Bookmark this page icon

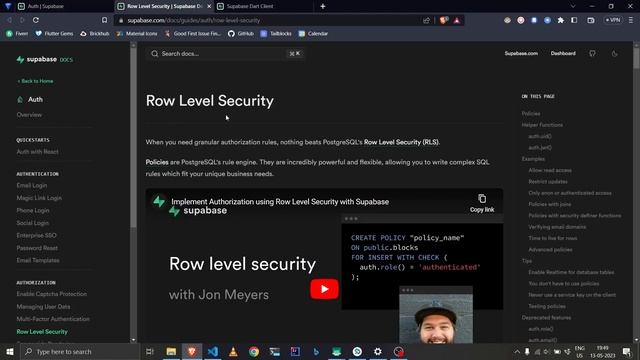104,20
